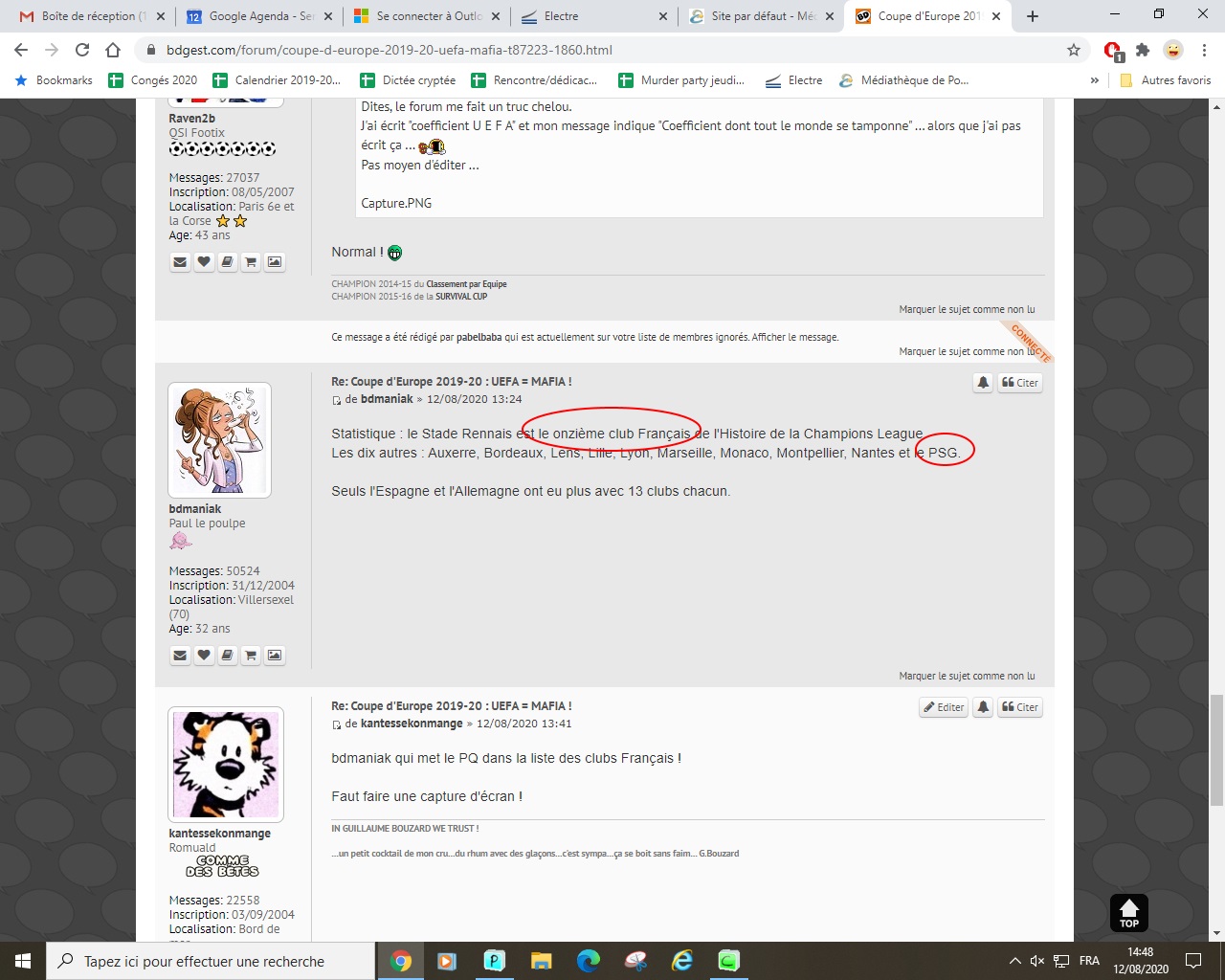Open File Explorer from the taskbar

(542, 961)
